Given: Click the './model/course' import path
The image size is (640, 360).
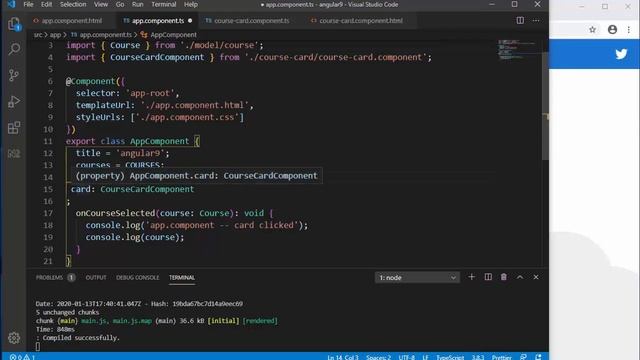Looking at the screenshot, I should click(219, 45).
